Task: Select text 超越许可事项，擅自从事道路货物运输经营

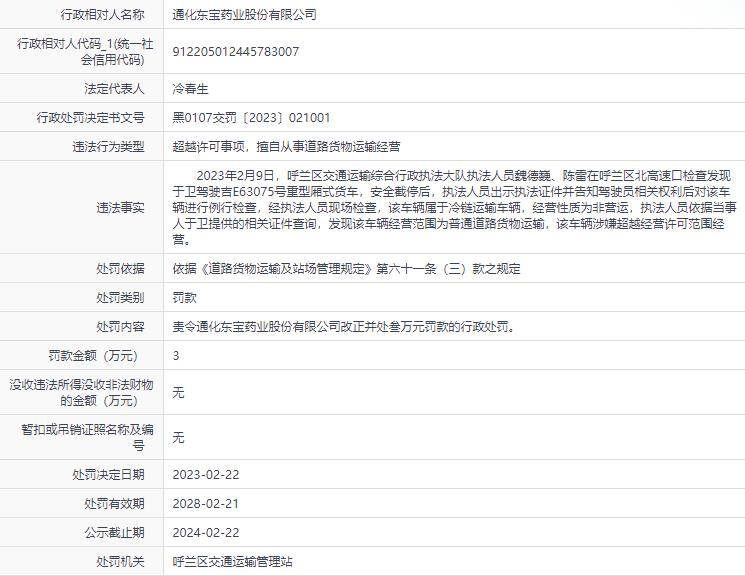Action: (286, 147)
